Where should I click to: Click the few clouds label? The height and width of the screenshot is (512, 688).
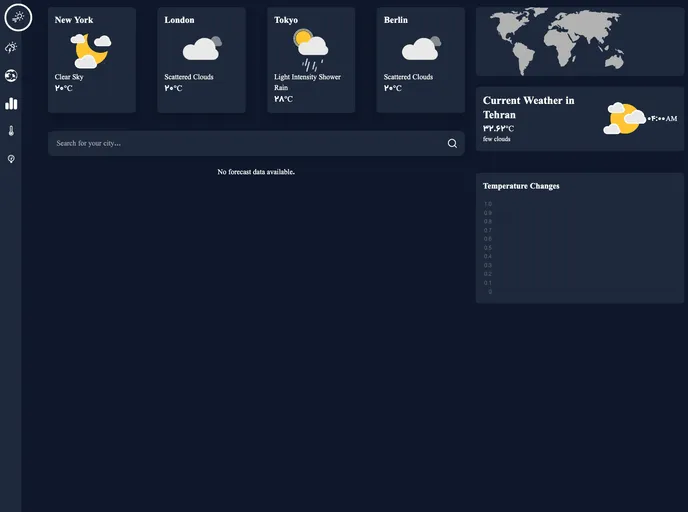click(497, 139)
